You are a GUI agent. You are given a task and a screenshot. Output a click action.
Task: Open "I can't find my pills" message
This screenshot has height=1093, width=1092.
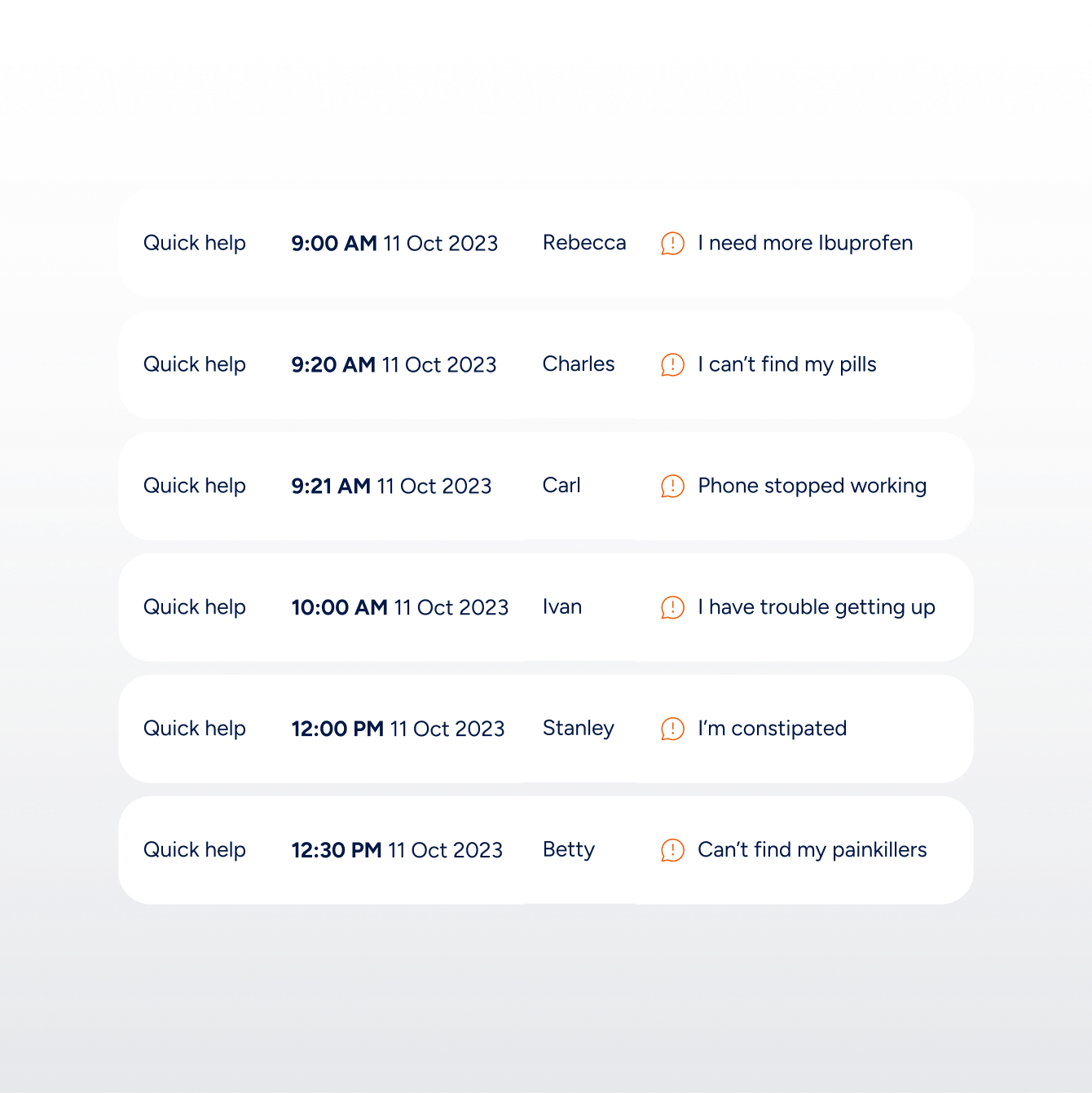(787, 364)
